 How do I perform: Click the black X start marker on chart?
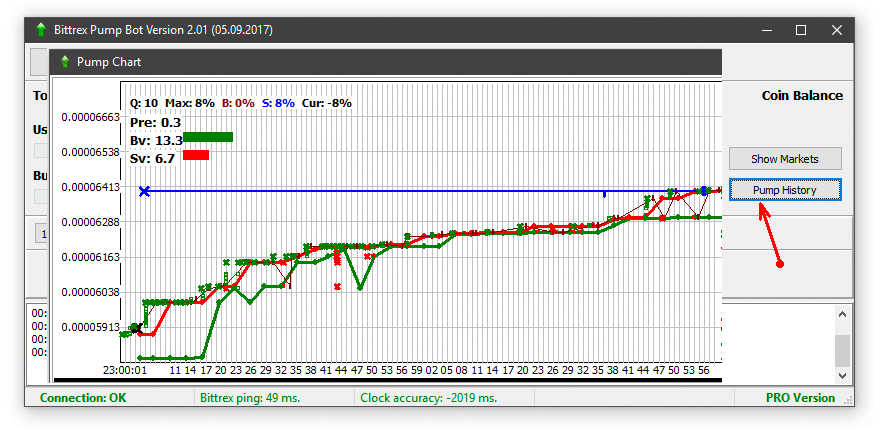[x=136, y=329]
